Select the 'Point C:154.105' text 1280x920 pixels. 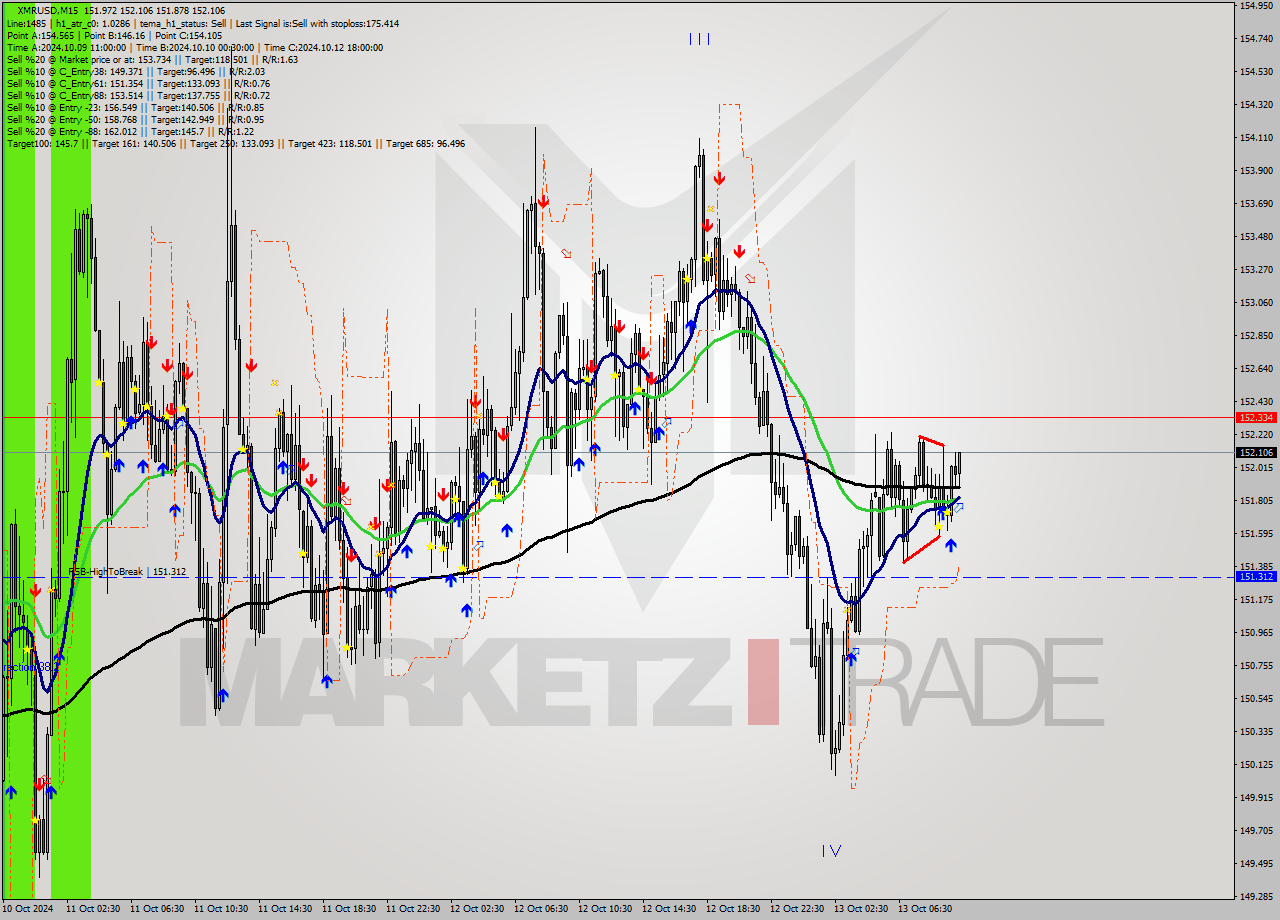click(191, 35)
